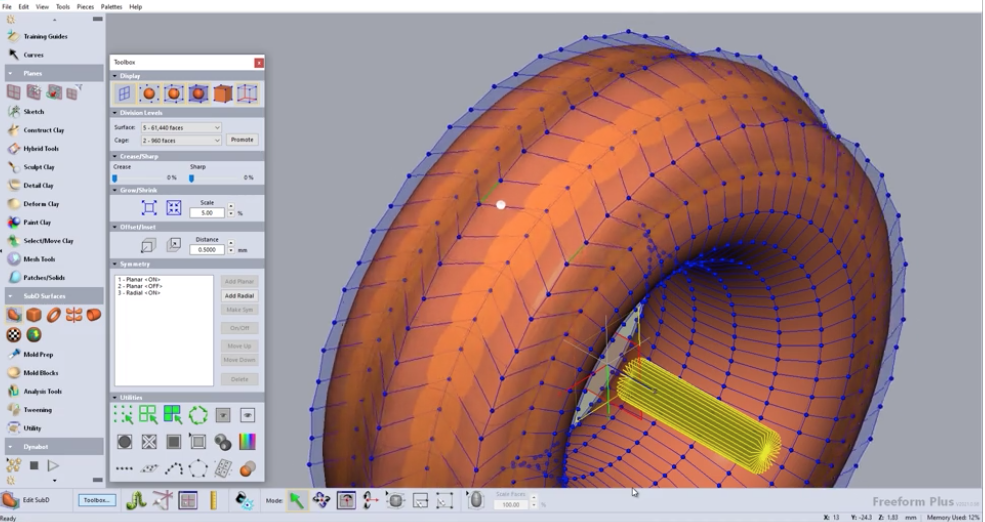
Task: Open the Analysis Tools palette
Action: pos(43,391)
